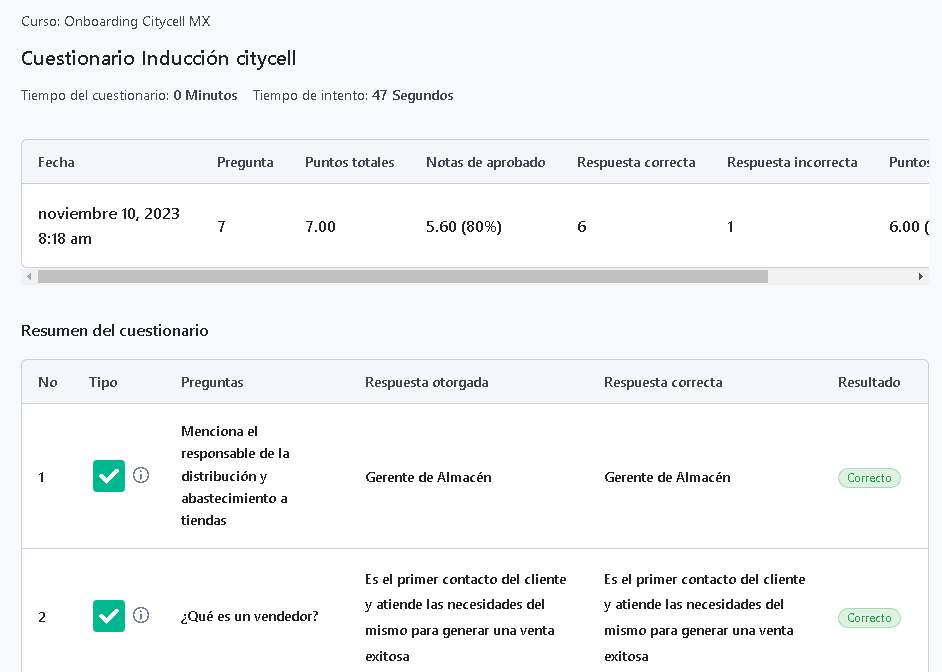The height and width of the screenshot is (672, 942).
Task: Select the Notas de aprobado column header
Action: tap(485, 162)
